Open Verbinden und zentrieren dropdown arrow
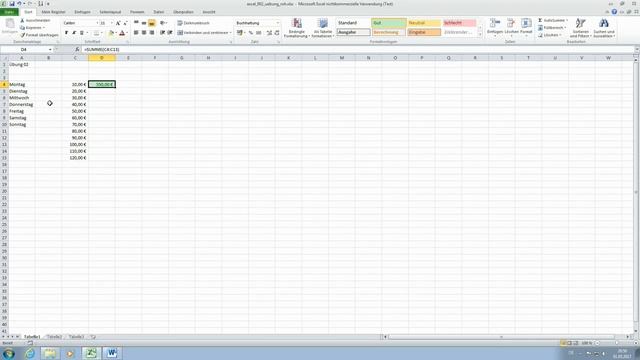640x360 pixels. pyautogui.click(x=230, y=33)
